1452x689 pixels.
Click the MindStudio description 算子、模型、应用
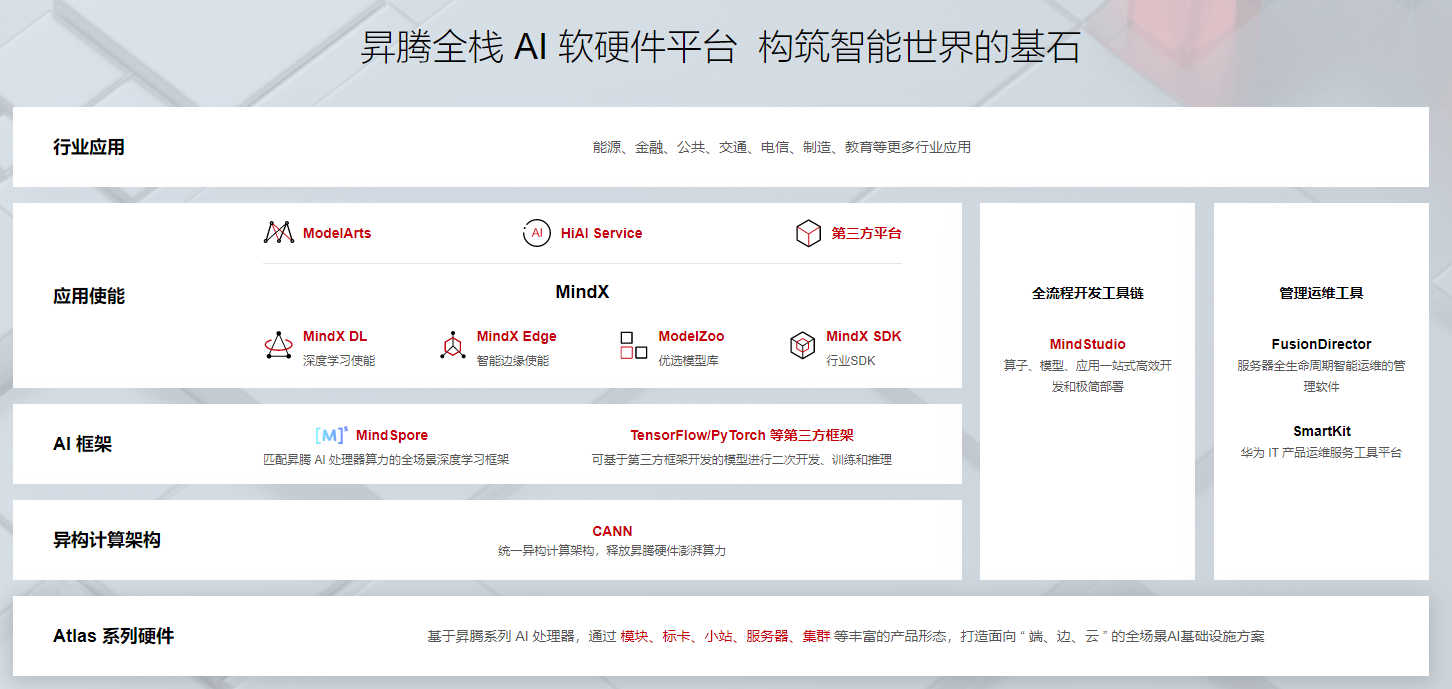[x=1087, y=376]
